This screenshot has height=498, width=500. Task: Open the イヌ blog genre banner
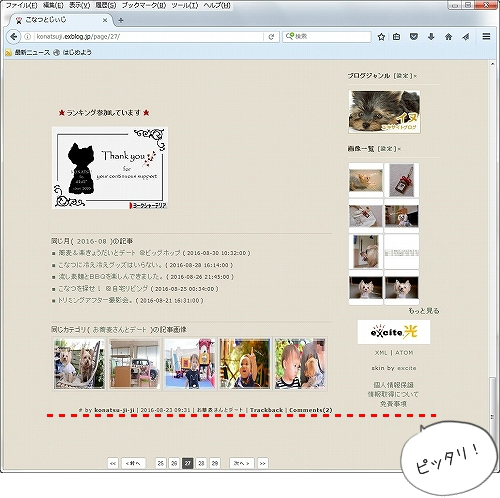point(384,112)
